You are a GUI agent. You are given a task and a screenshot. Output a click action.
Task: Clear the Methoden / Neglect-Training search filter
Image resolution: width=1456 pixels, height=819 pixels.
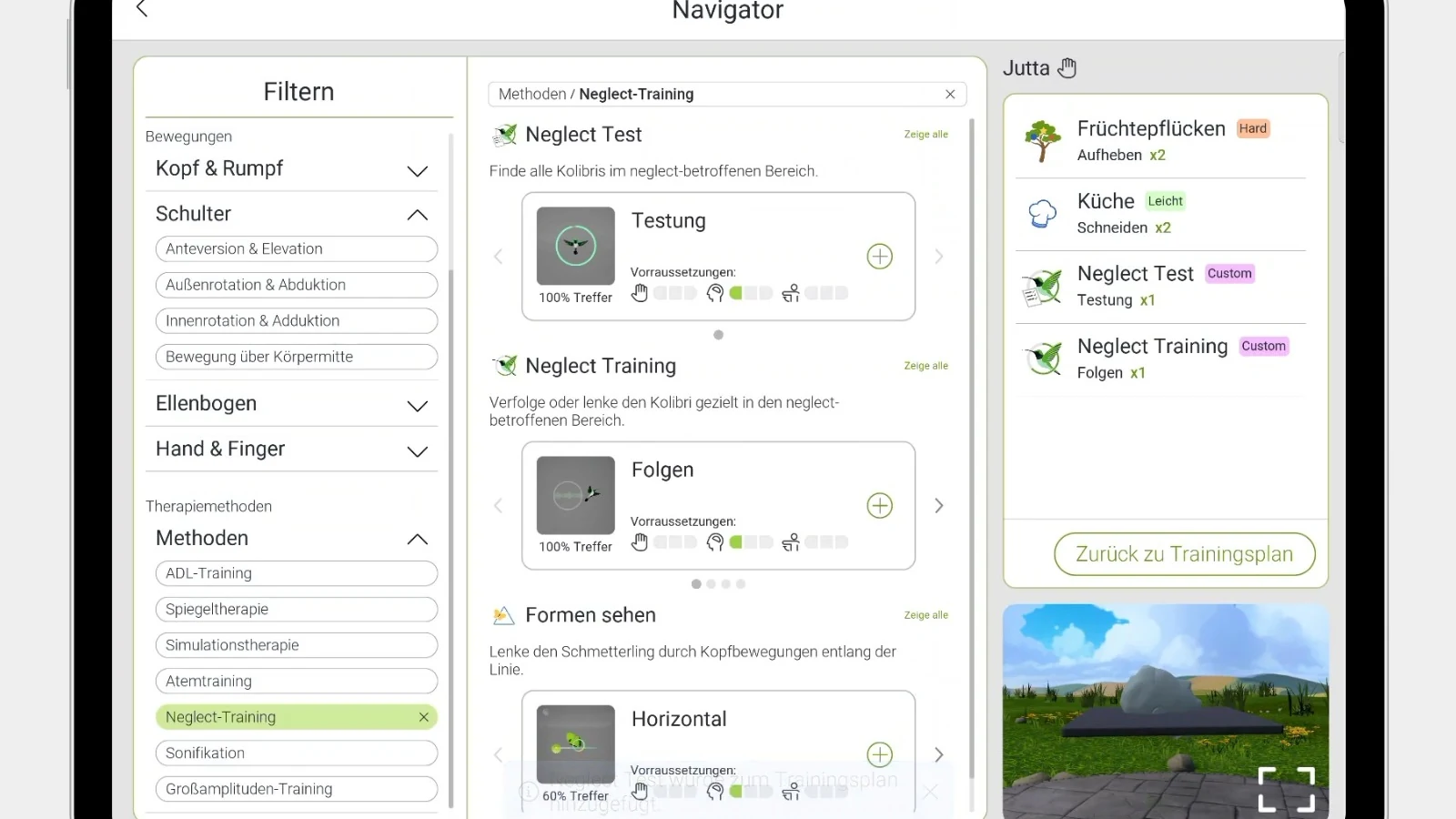point(950,95)
